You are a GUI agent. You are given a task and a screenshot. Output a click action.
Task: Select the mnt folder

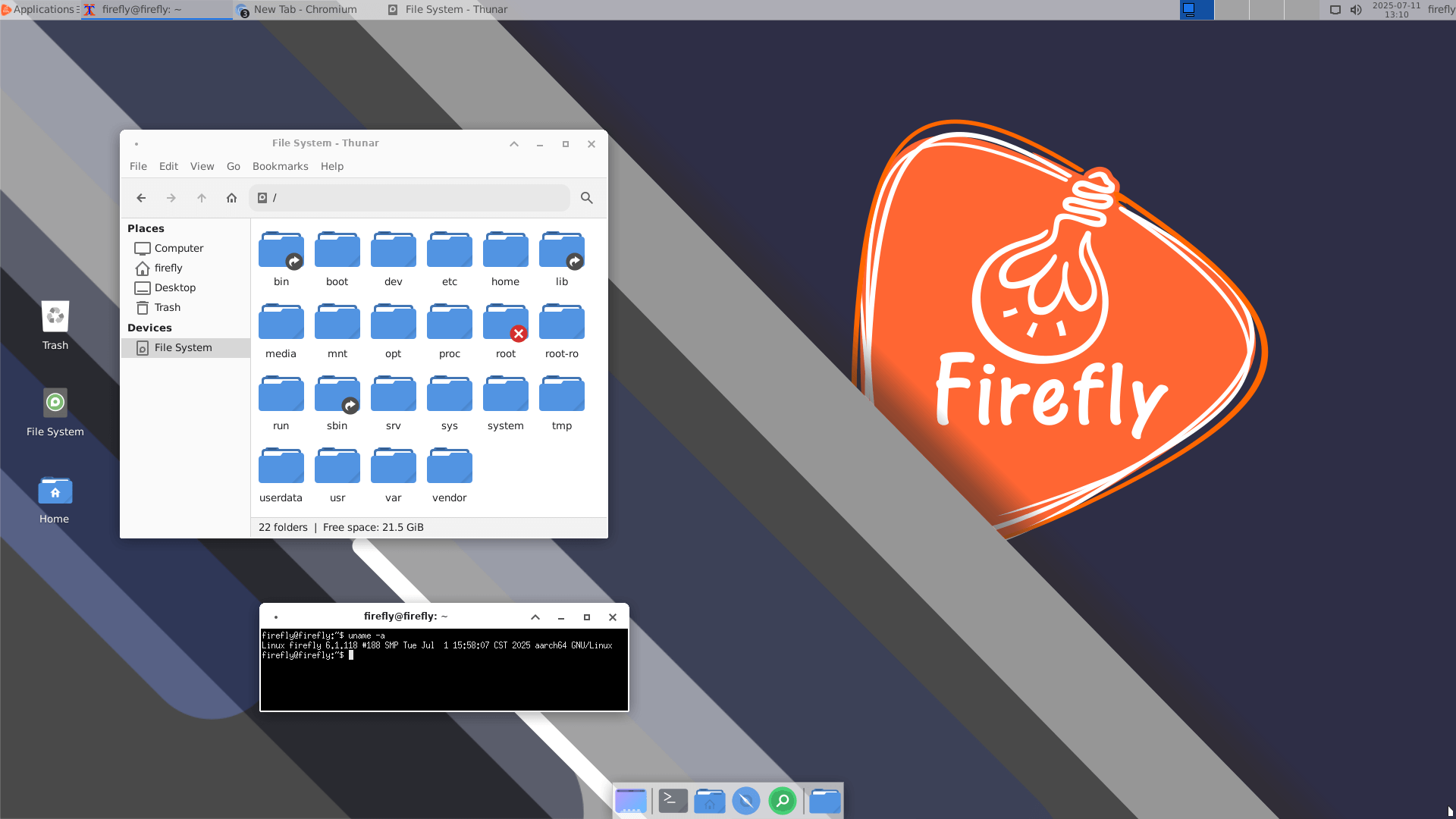pyautogui.click(x=337, y=331)
